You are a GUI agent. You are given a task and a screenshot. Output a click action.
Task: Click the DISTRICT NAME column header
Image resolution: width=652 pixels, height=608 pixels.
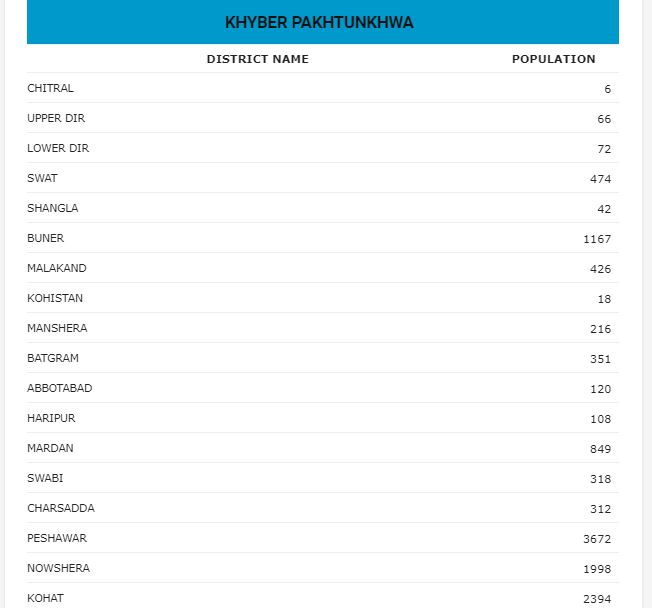click(x=257, y=59)
